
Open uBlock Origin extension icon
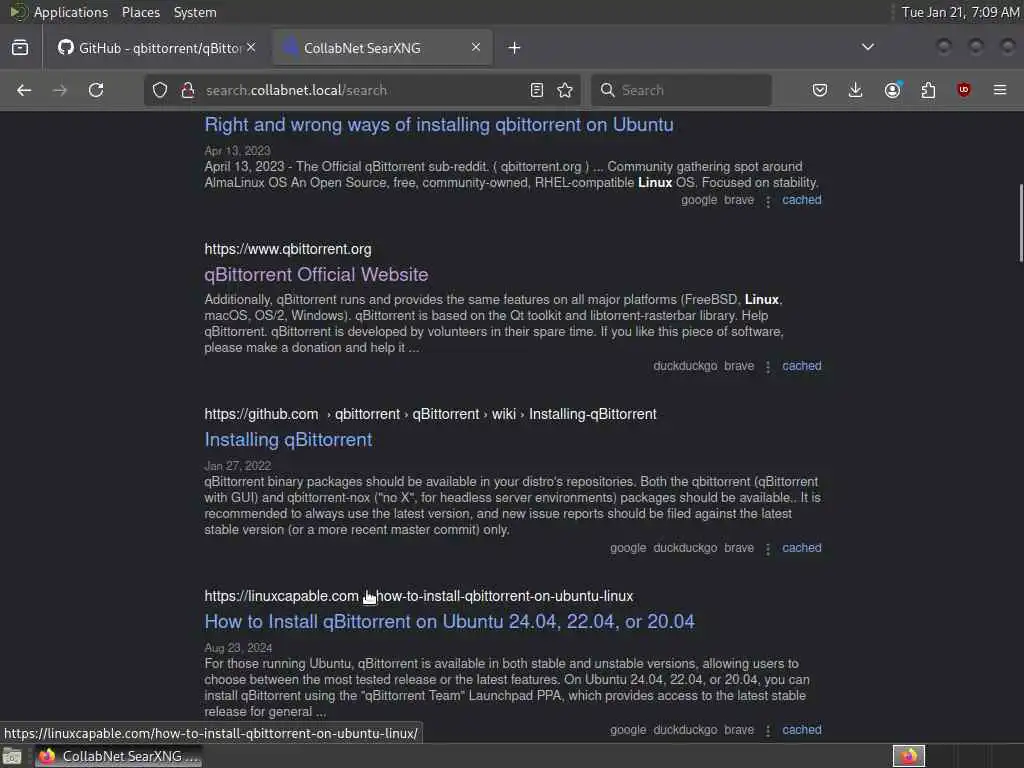click(x=964, y=90)
